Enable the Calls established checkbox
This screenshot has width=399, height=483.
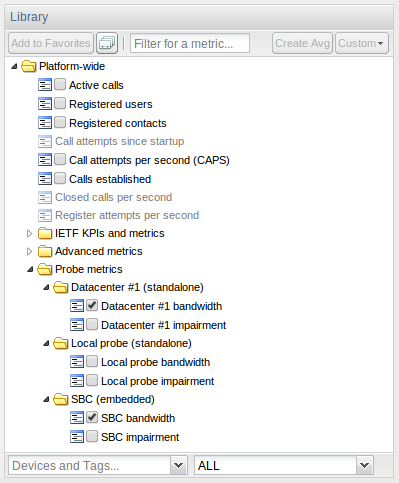(60, 178)
